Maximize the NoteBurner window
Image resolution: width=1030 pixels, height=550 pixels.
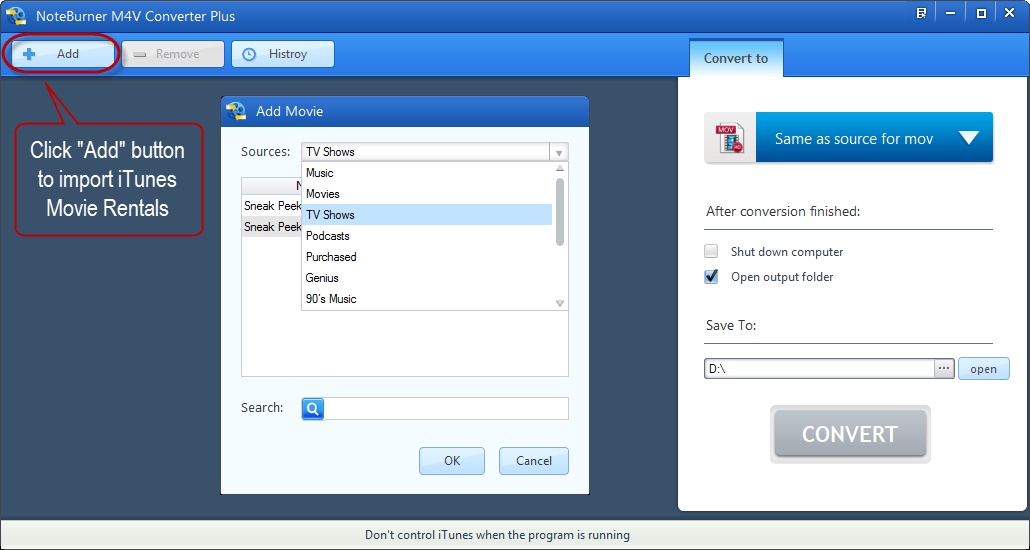tap(981, 13)
